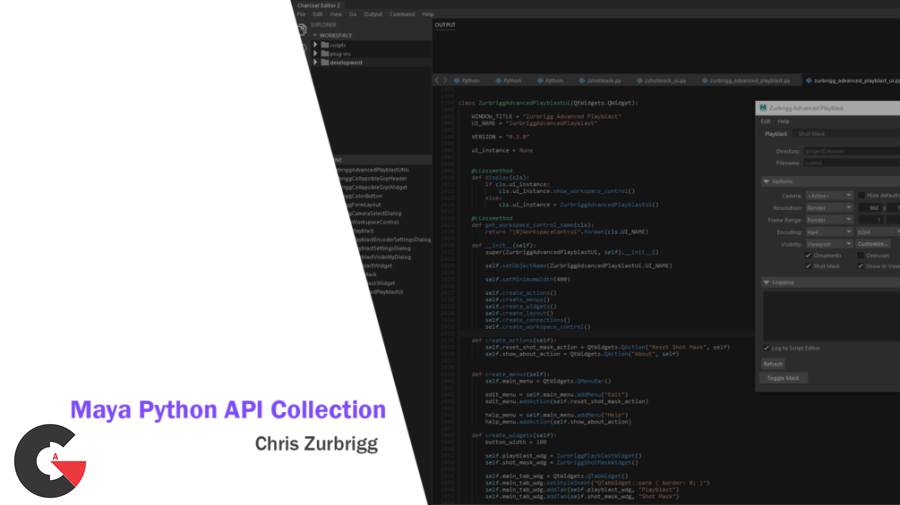Open the editor's Help menu
900x505 pixels.
pos(428,14)
